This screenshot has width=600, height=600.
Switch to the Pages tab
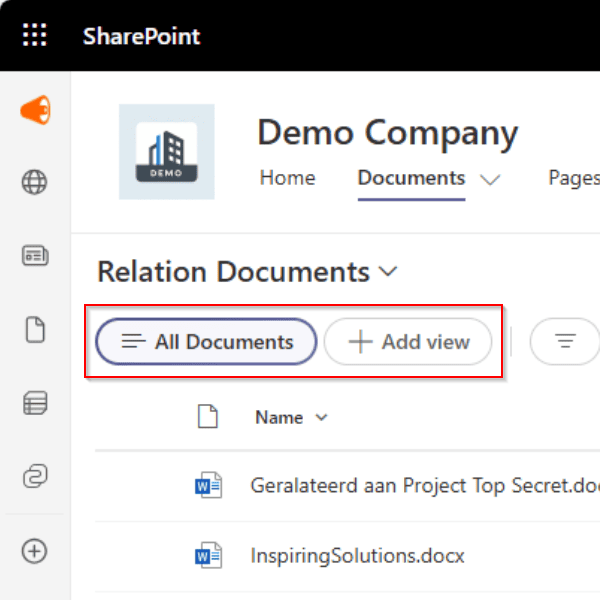tap(574, 178)
